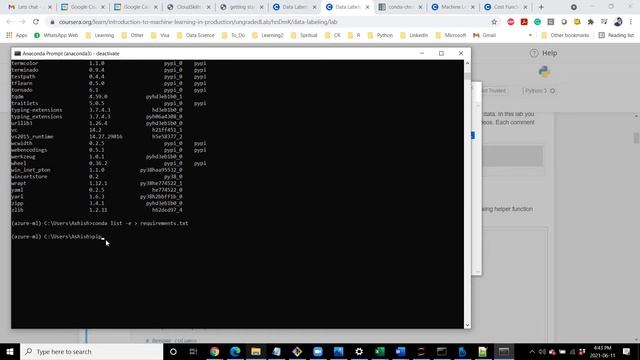Viewport: 640px width, 360px height.
Task: Click the volume icon in system tray
Action: click(542, 352)
